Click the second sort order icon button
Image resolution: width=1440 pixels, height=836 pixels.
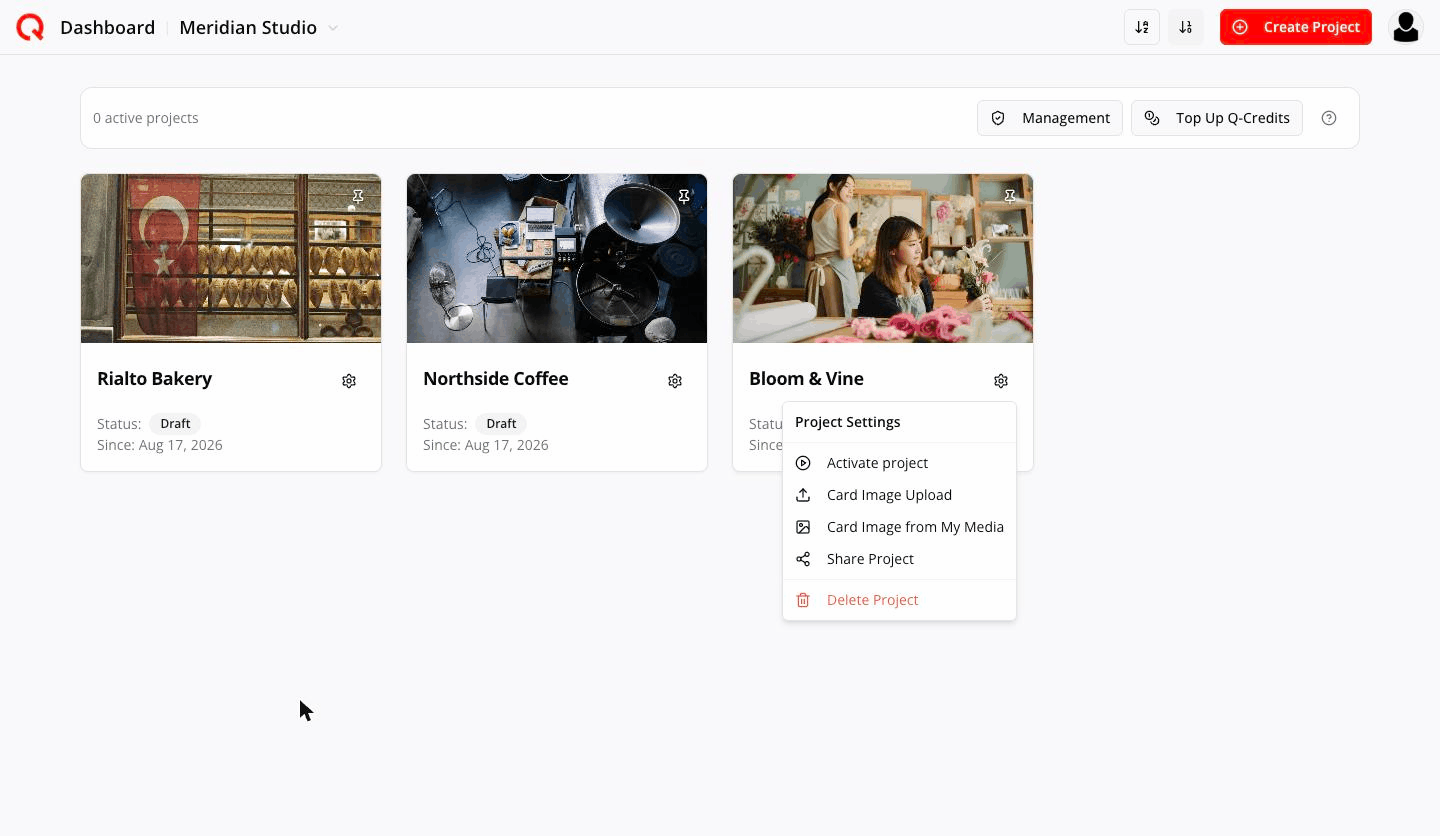1186,27
